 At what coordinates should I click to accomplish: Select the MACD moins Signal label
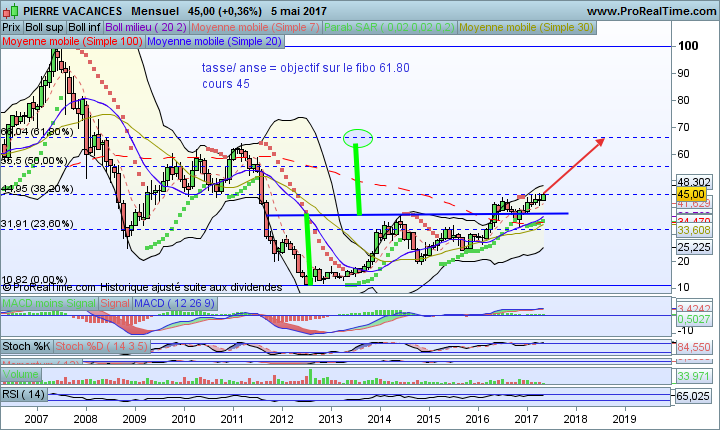[49, 303]
